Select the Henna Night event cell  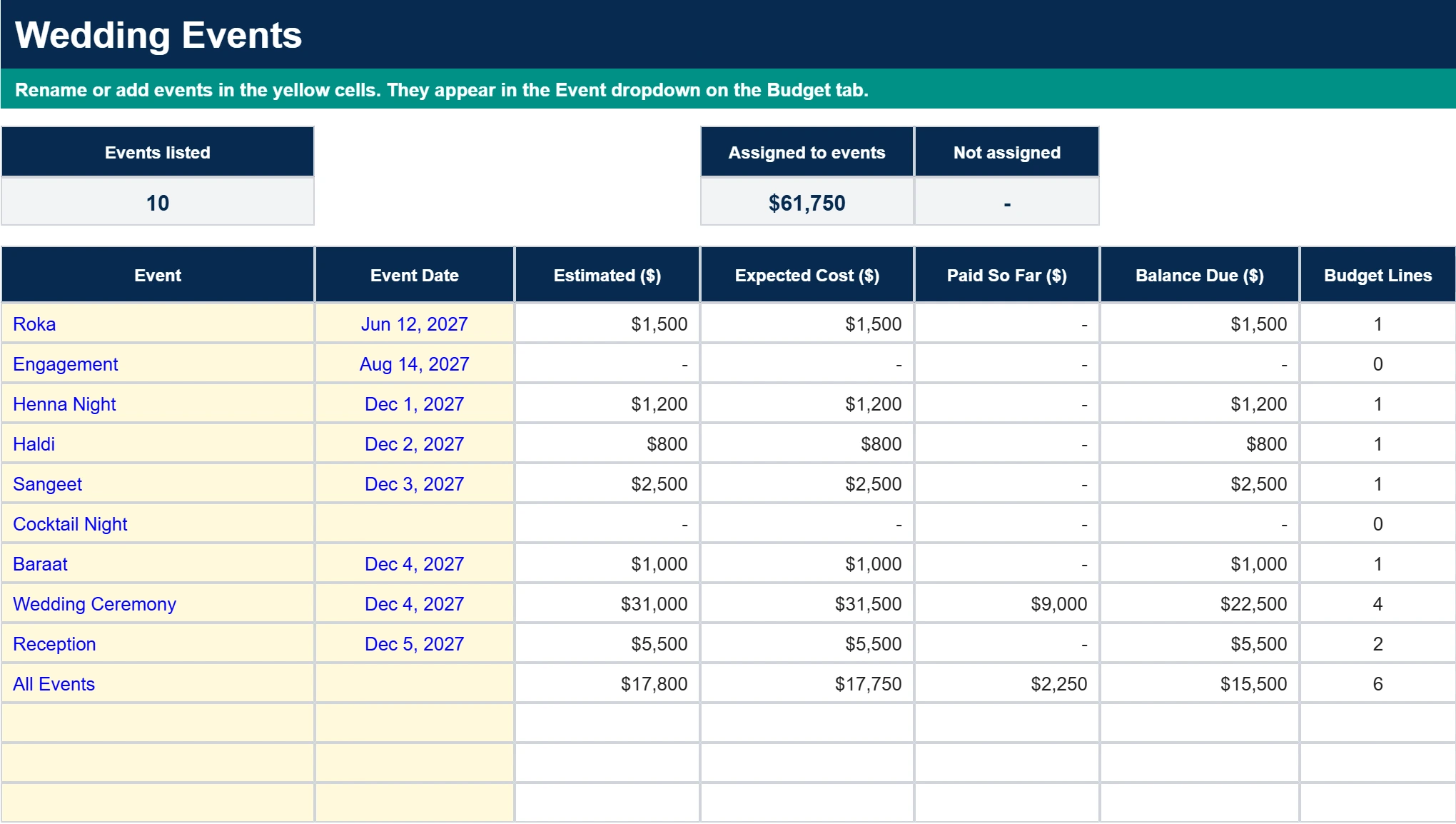coord(158,404)
